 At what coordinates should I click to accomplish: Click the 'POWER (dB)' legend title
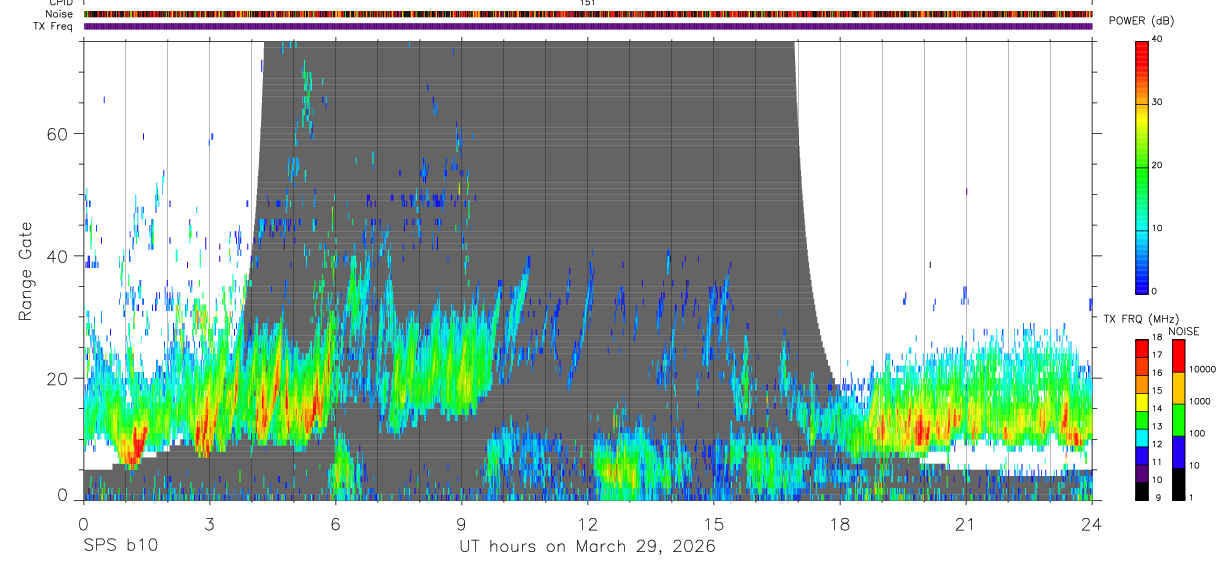pos(1141,21)
